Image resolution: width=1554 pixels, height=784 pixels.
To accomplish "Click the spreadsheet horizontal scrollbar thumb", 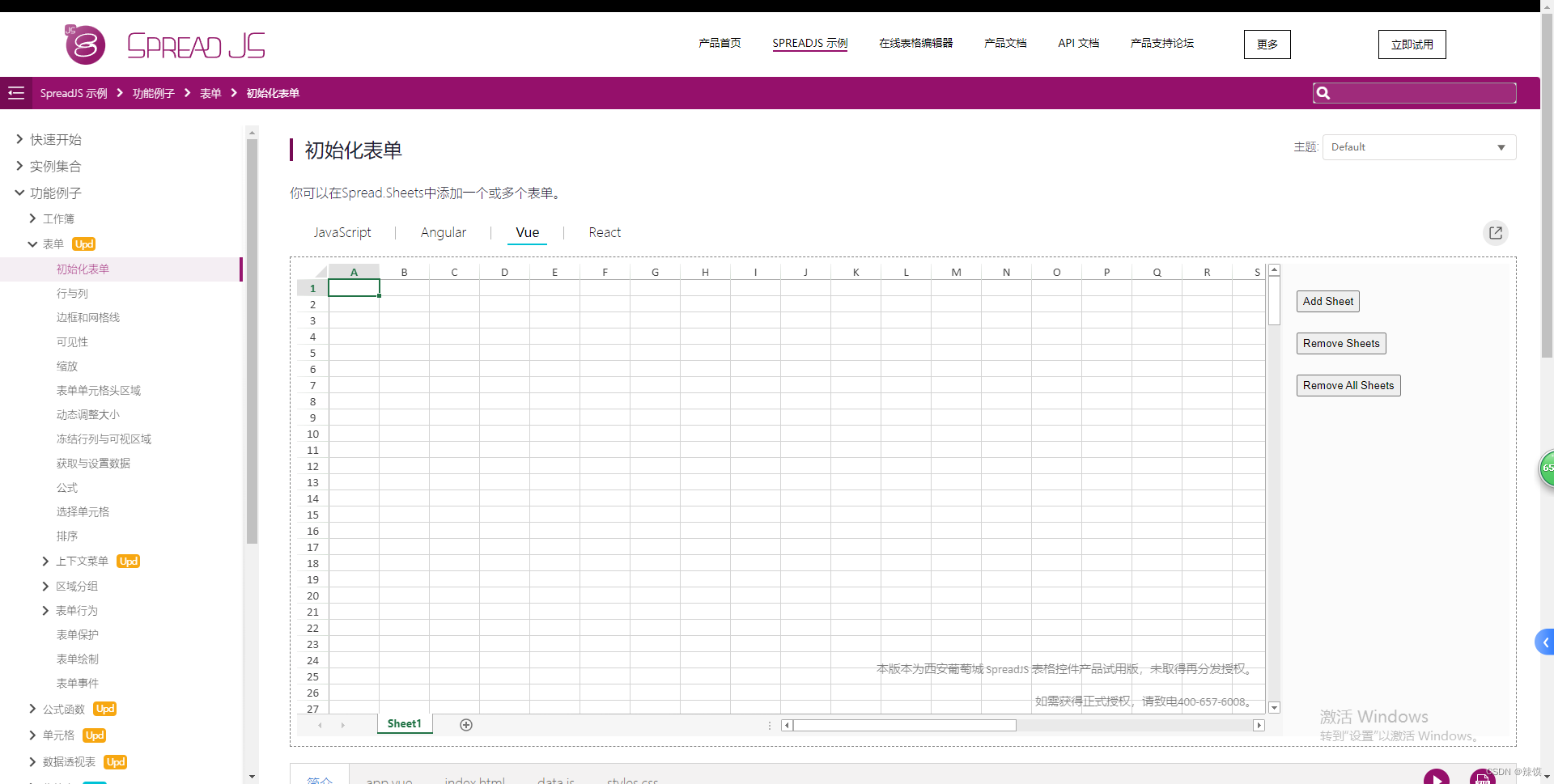I will click(x=904, y=725).
